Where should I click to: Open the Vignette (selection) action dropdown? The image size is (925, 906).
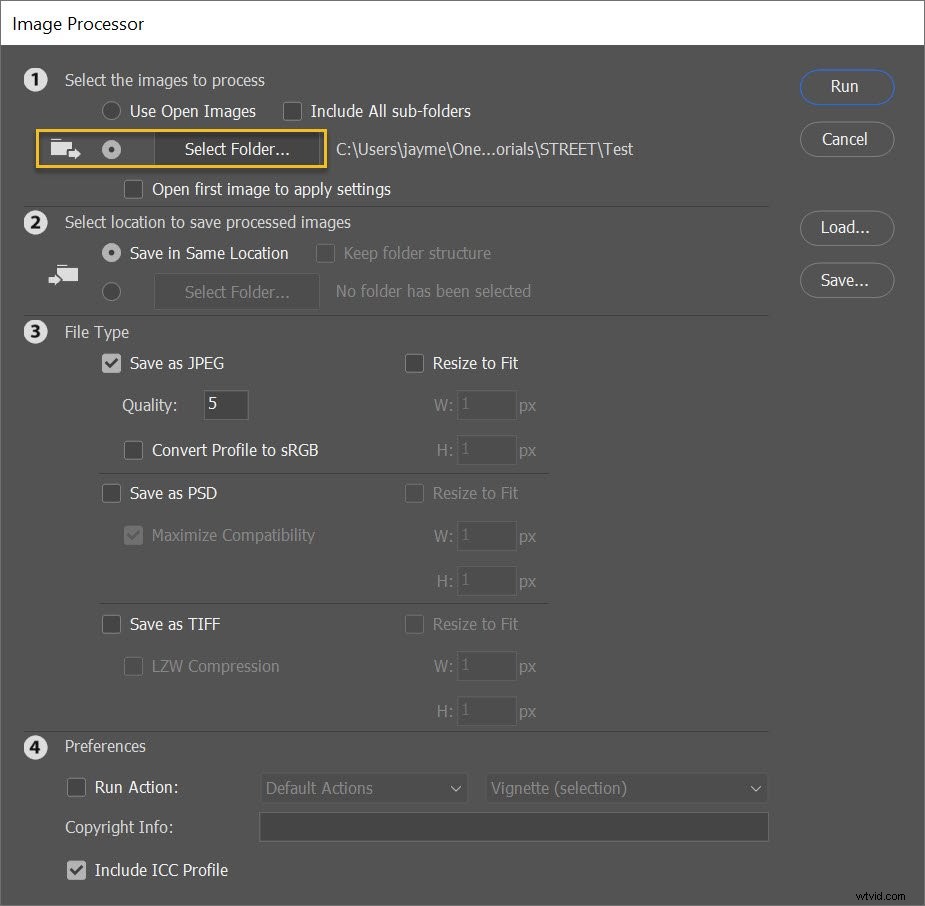click(x=626, y=788)
